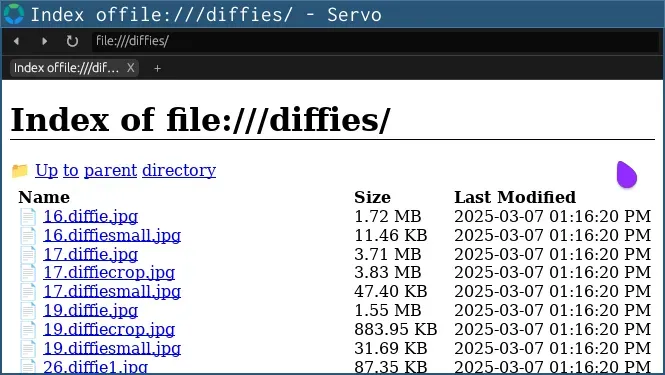Click the folder icon beside parent directory
Screen dimensions: 665x375
coord(20,171)
